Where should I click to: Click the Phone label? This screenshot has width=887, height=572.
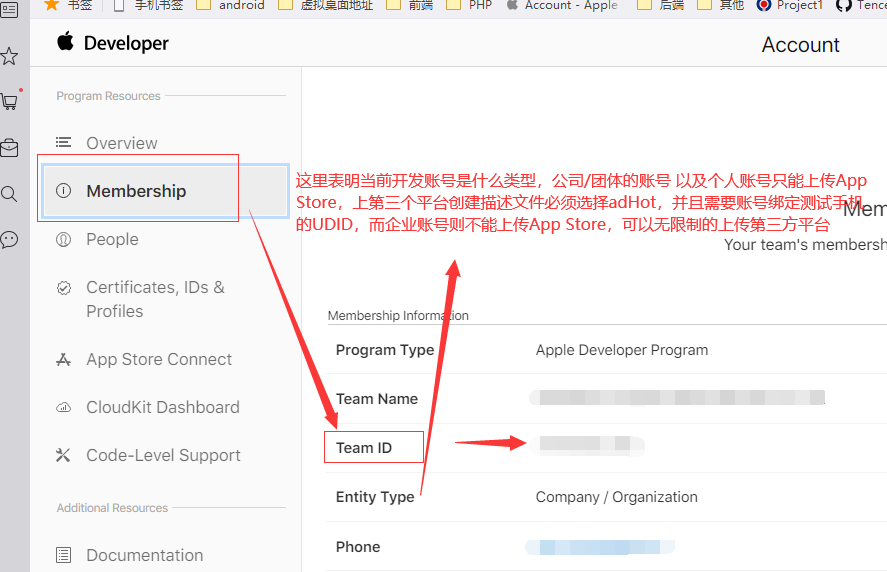pos(358,547)
